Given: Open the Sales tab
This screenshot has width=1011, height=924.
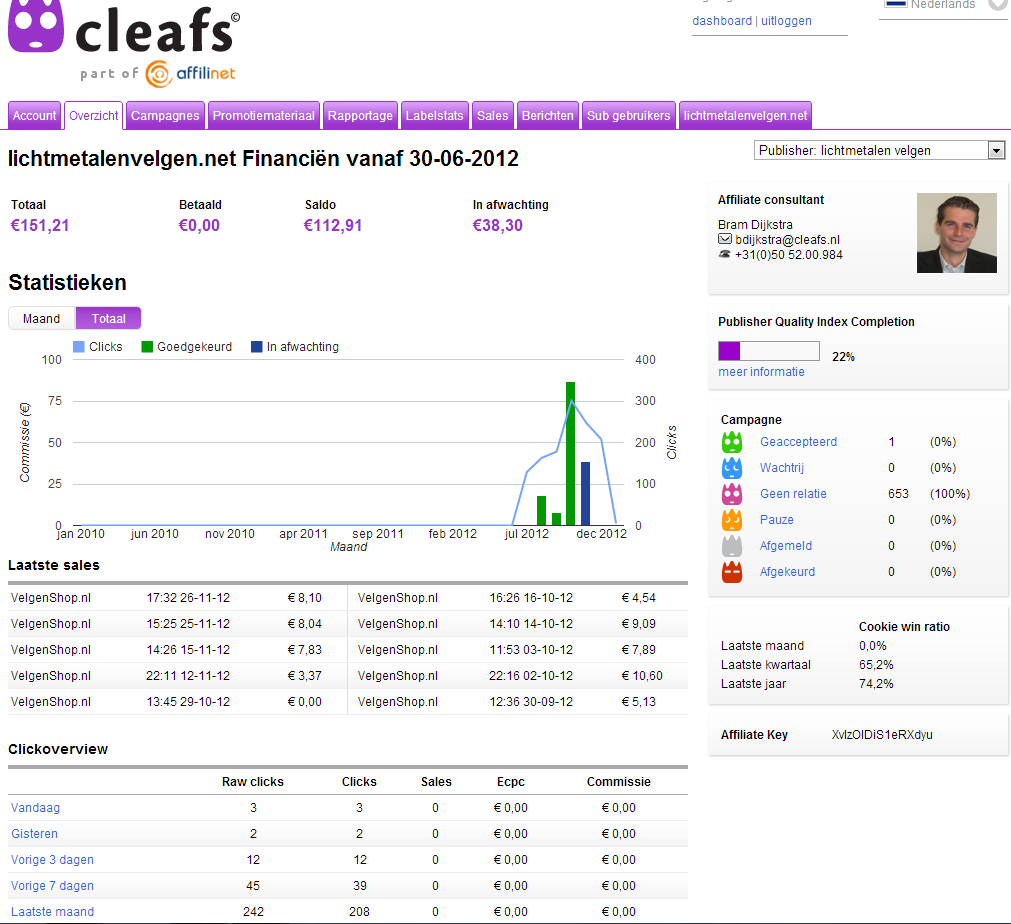Looking at the screenshot, I should click(493, 115).
